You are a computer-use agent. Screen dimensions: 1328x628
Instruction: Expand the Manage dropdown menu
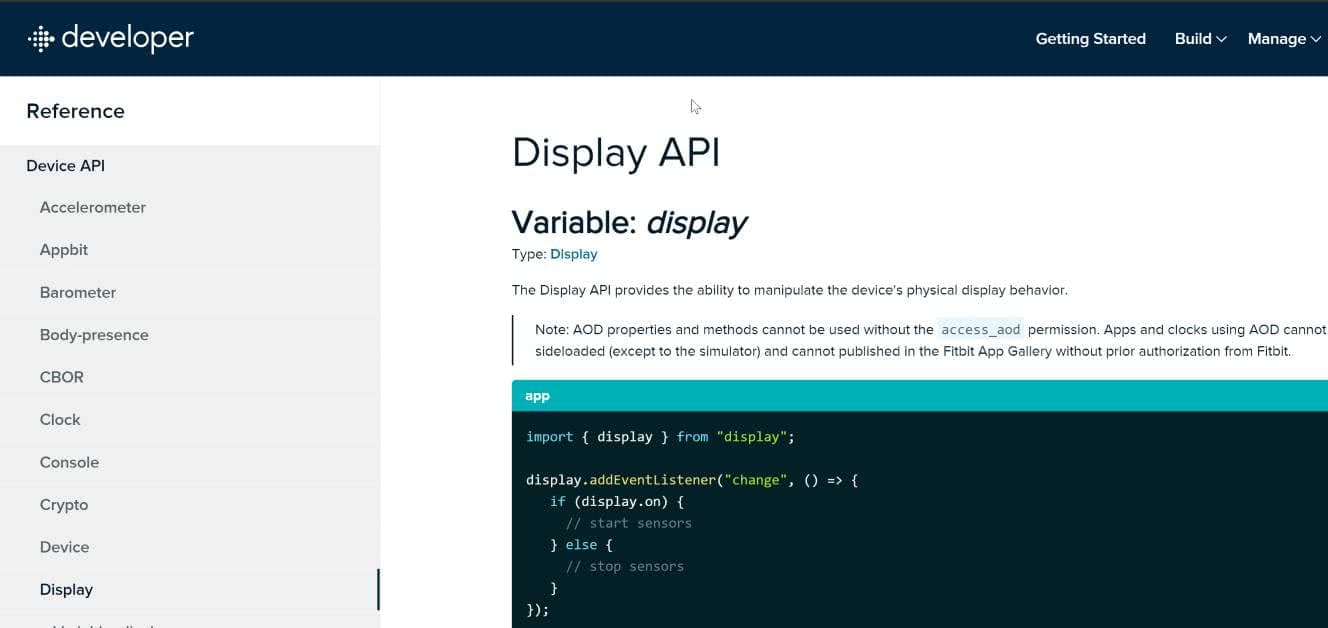point(1284,39)
